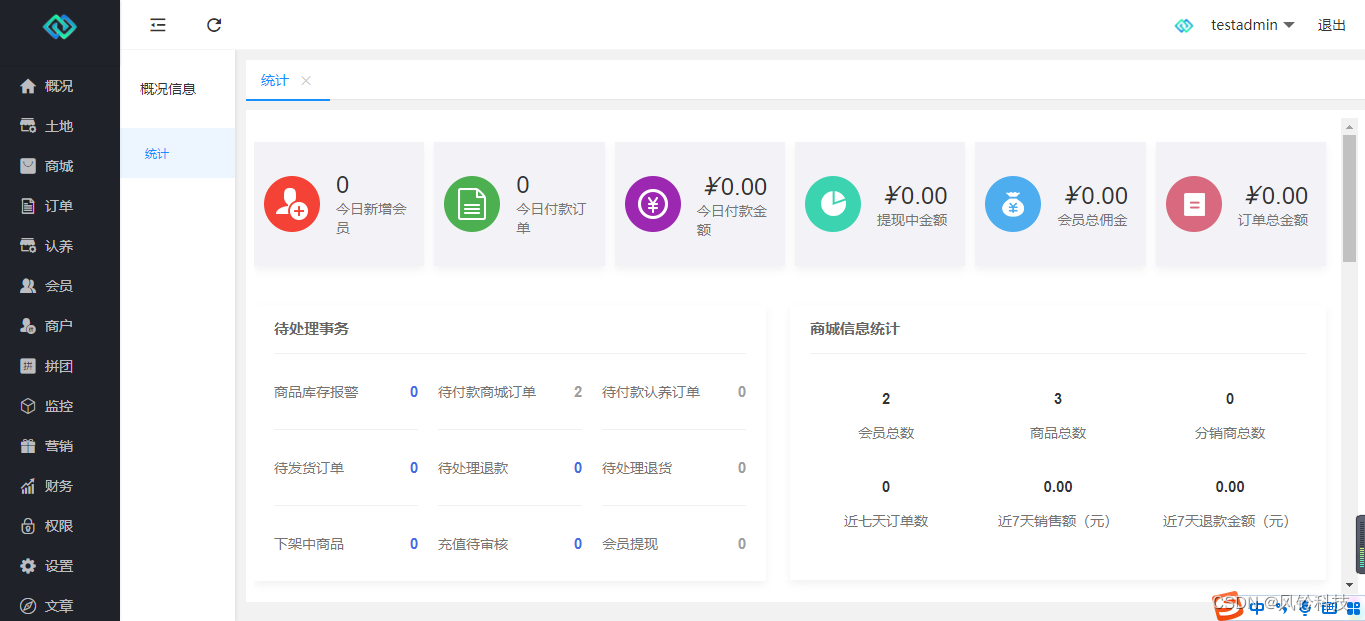Viewport: 1365px width, 621px height.
Task: Open the 商城 sidebar menu
Action: (x=60, y=166)
